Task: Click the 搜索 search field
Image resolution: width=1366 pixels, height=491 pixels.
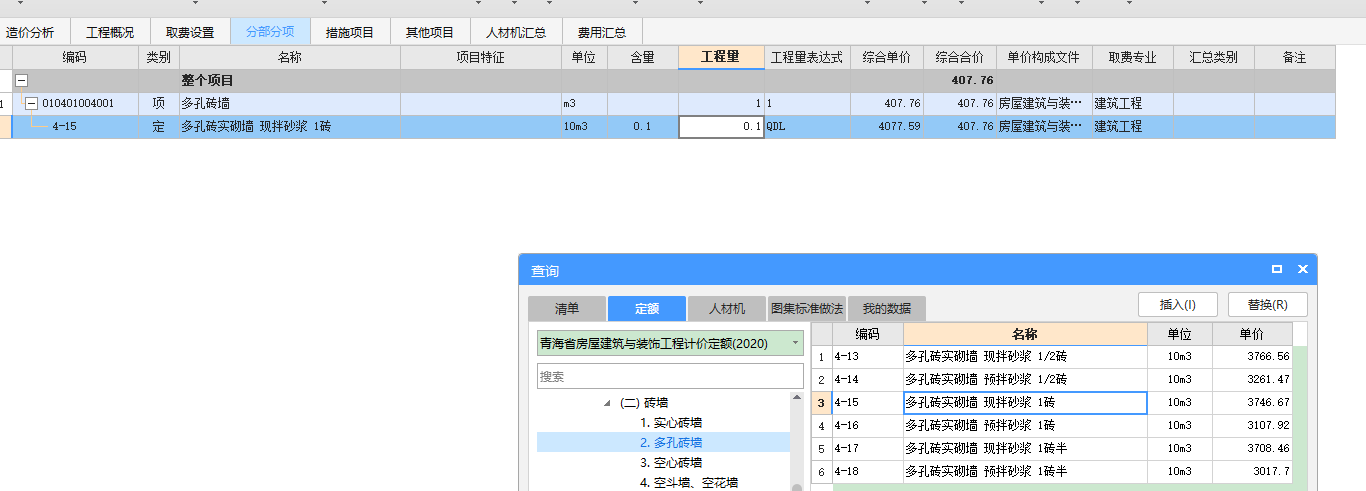Action: [x=670, y=376]
